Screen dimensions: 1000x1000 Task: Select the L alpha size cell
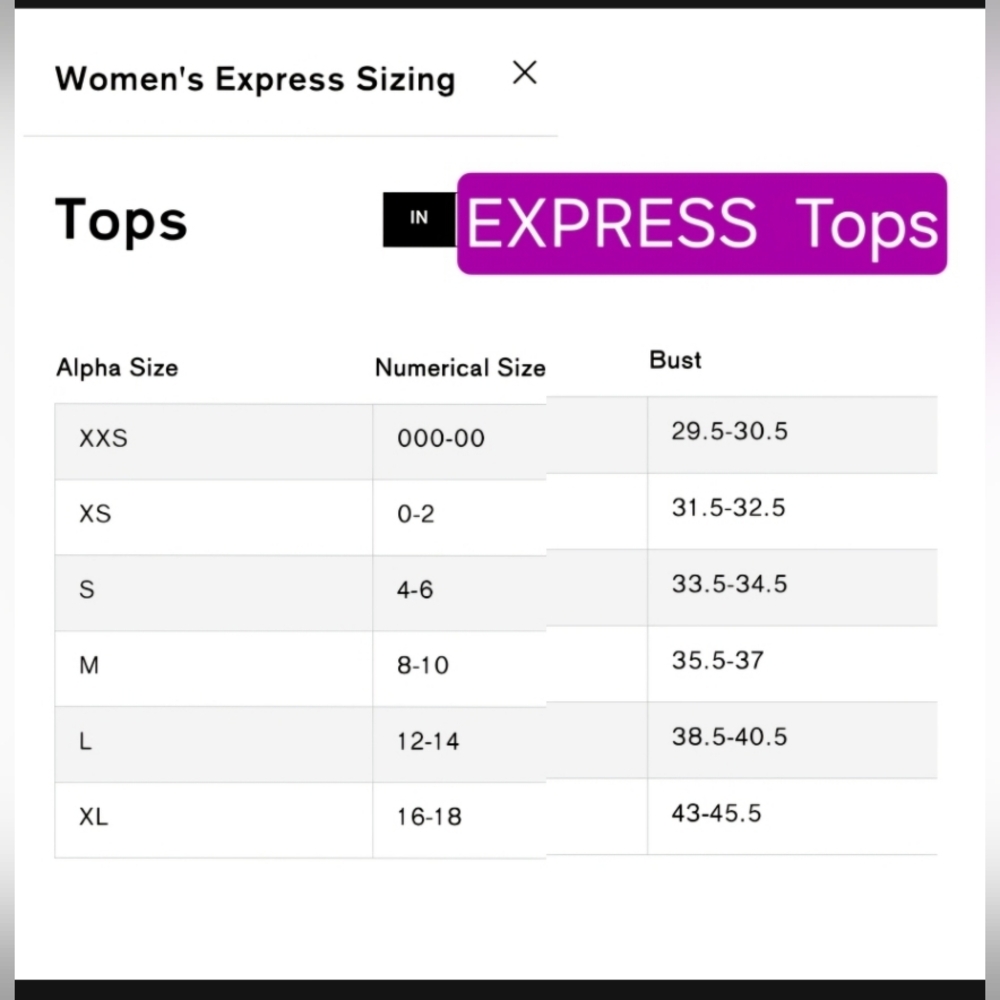[214, 742]
